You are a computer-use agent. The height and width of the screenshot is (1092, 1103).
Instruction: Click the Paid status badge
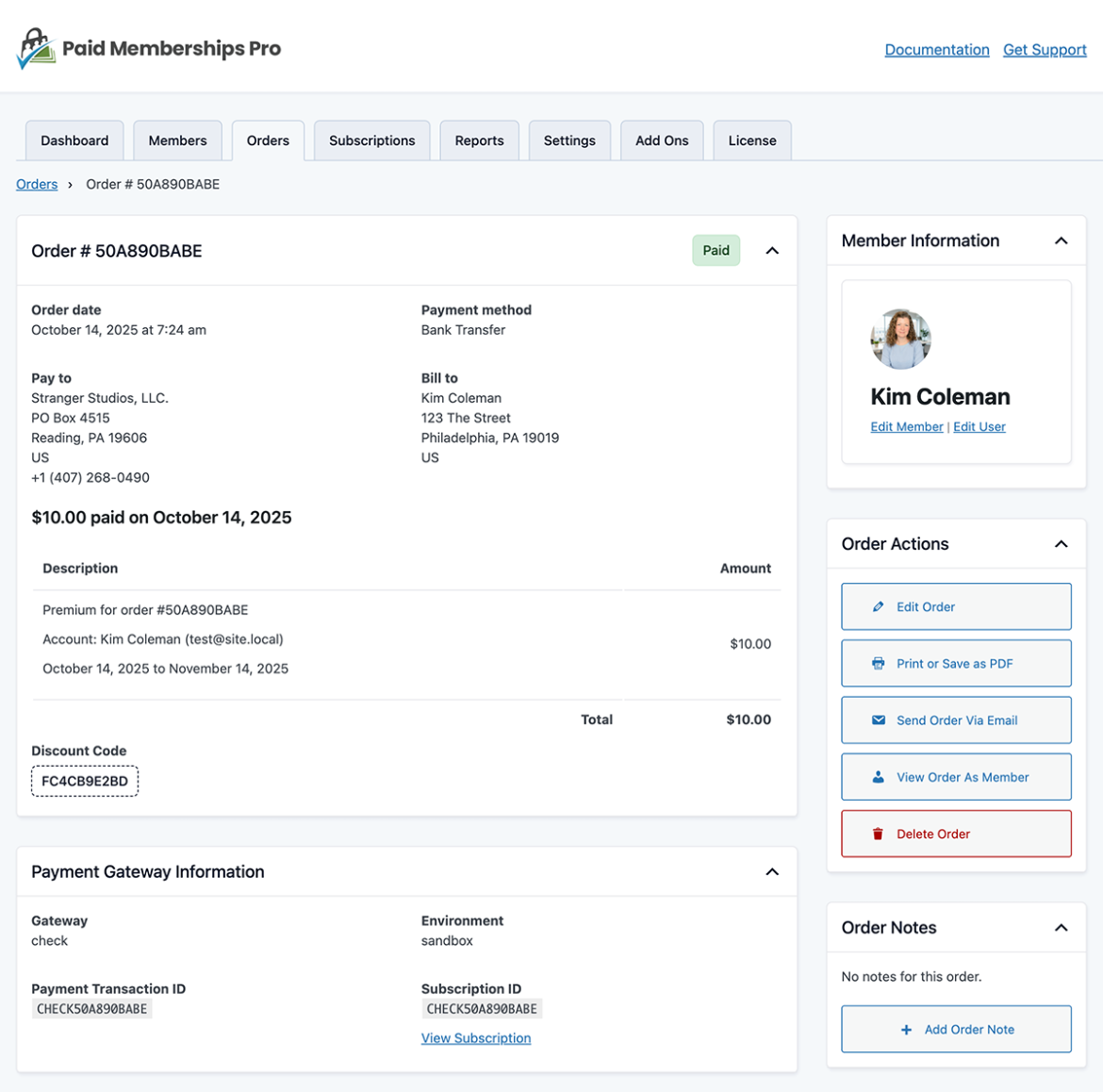[x=716, y=250]
